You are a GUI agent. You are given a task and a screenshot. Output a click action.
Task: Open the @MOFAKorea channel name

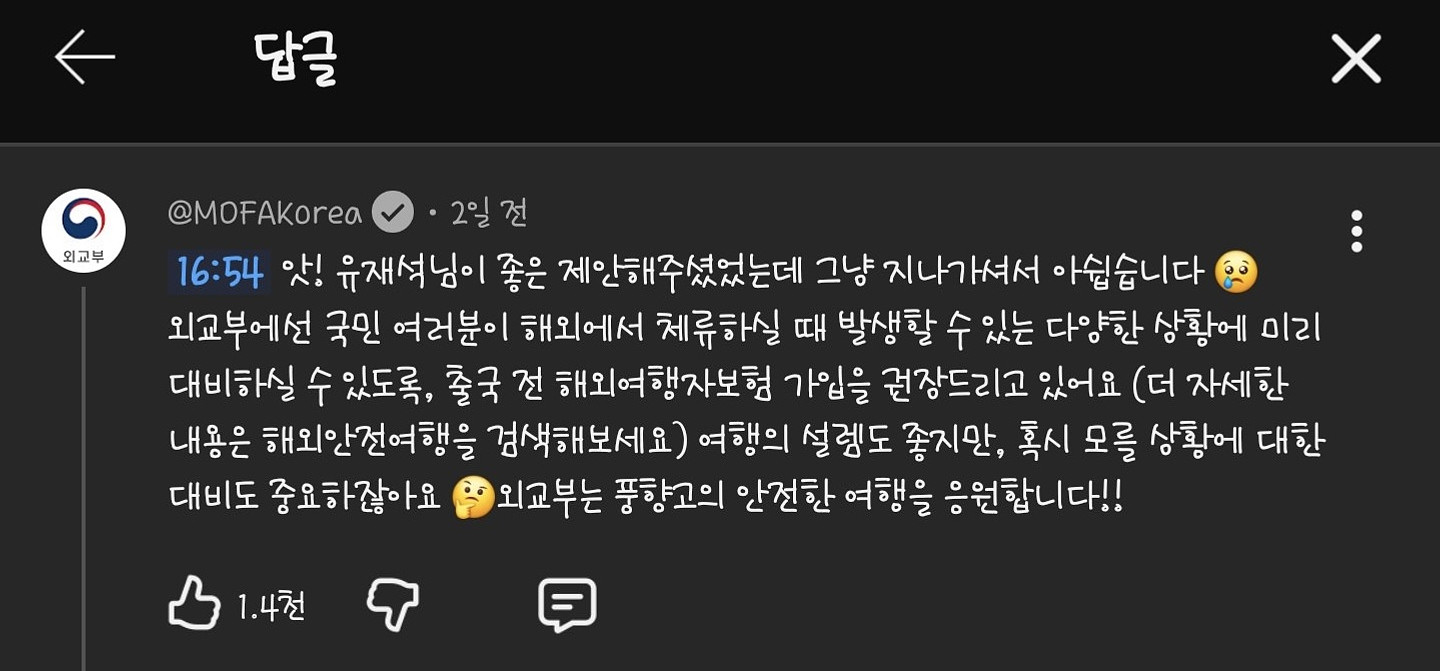coord(265,213)
